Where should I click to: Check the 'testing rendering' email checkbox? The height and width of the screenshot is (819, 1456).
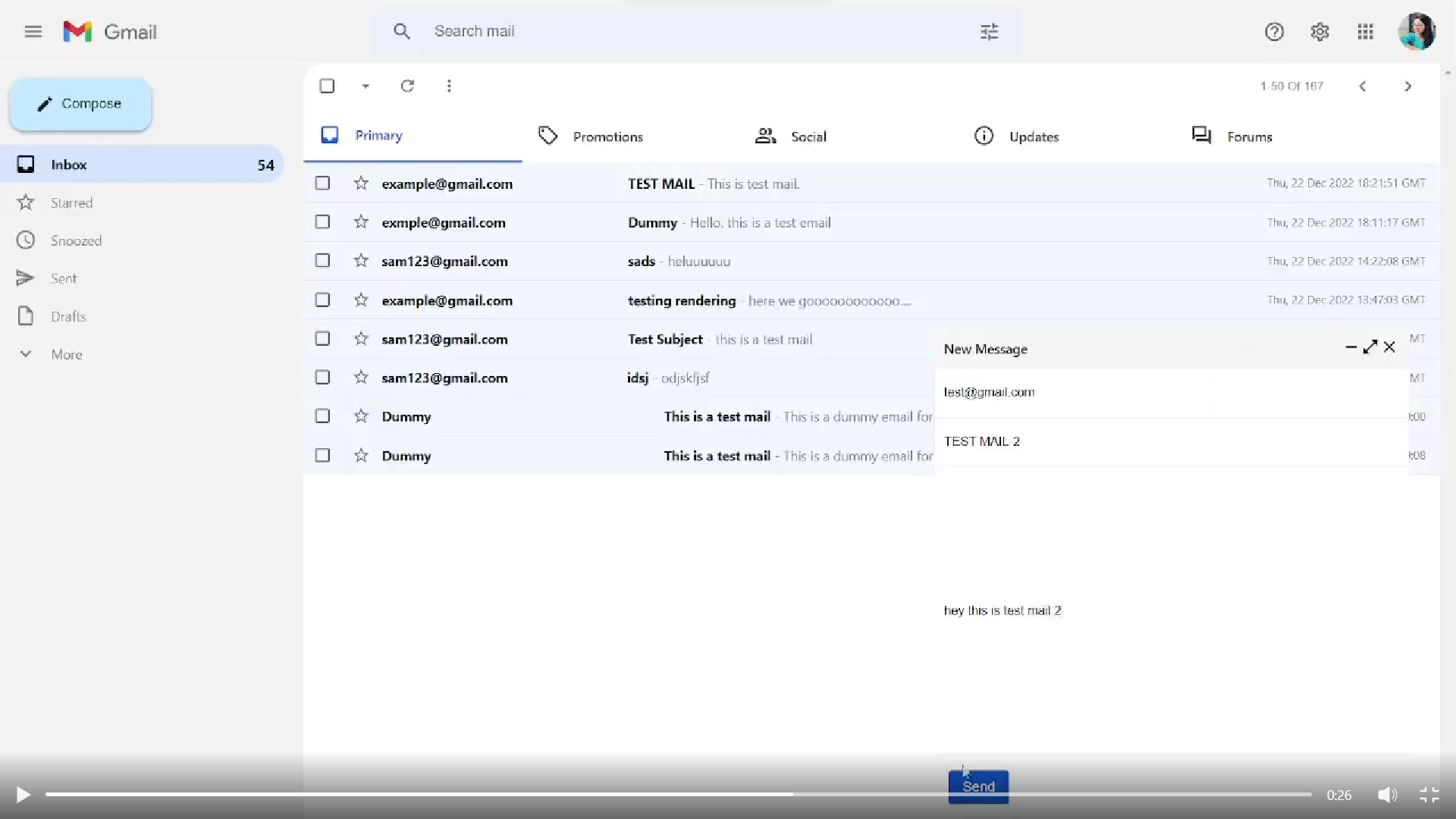click(322, 300)
